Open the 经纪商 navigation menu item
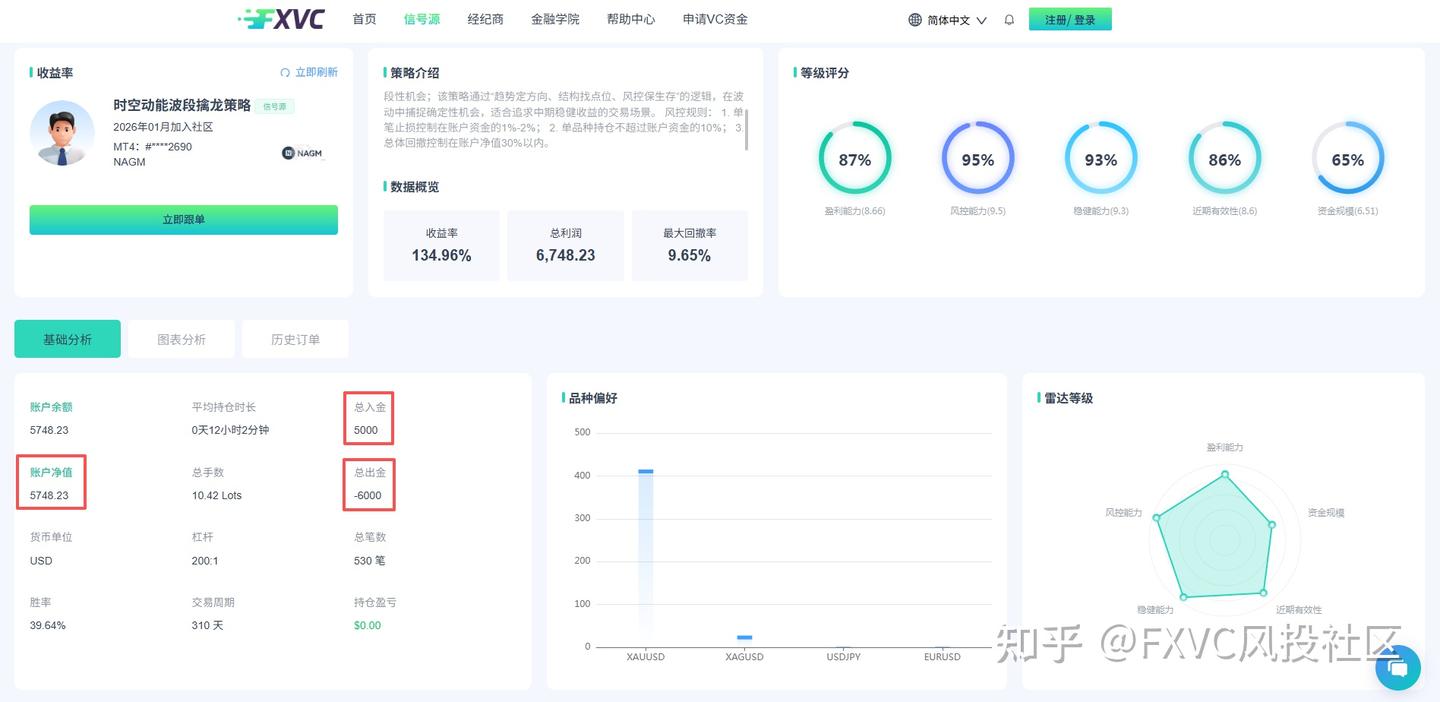Viewport: 1440px width, 702px height. [x=485, y=18]
